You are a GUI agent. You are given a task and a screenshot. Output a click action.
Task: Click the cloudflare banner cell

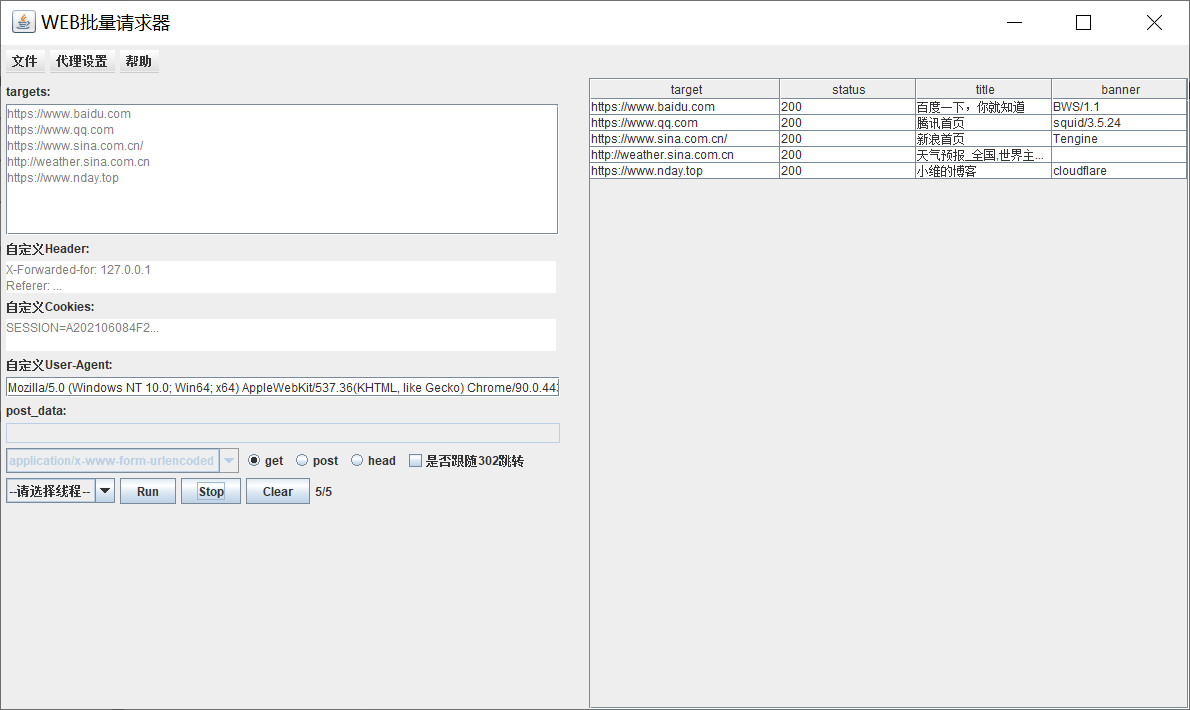click(x=1119, y=171)
